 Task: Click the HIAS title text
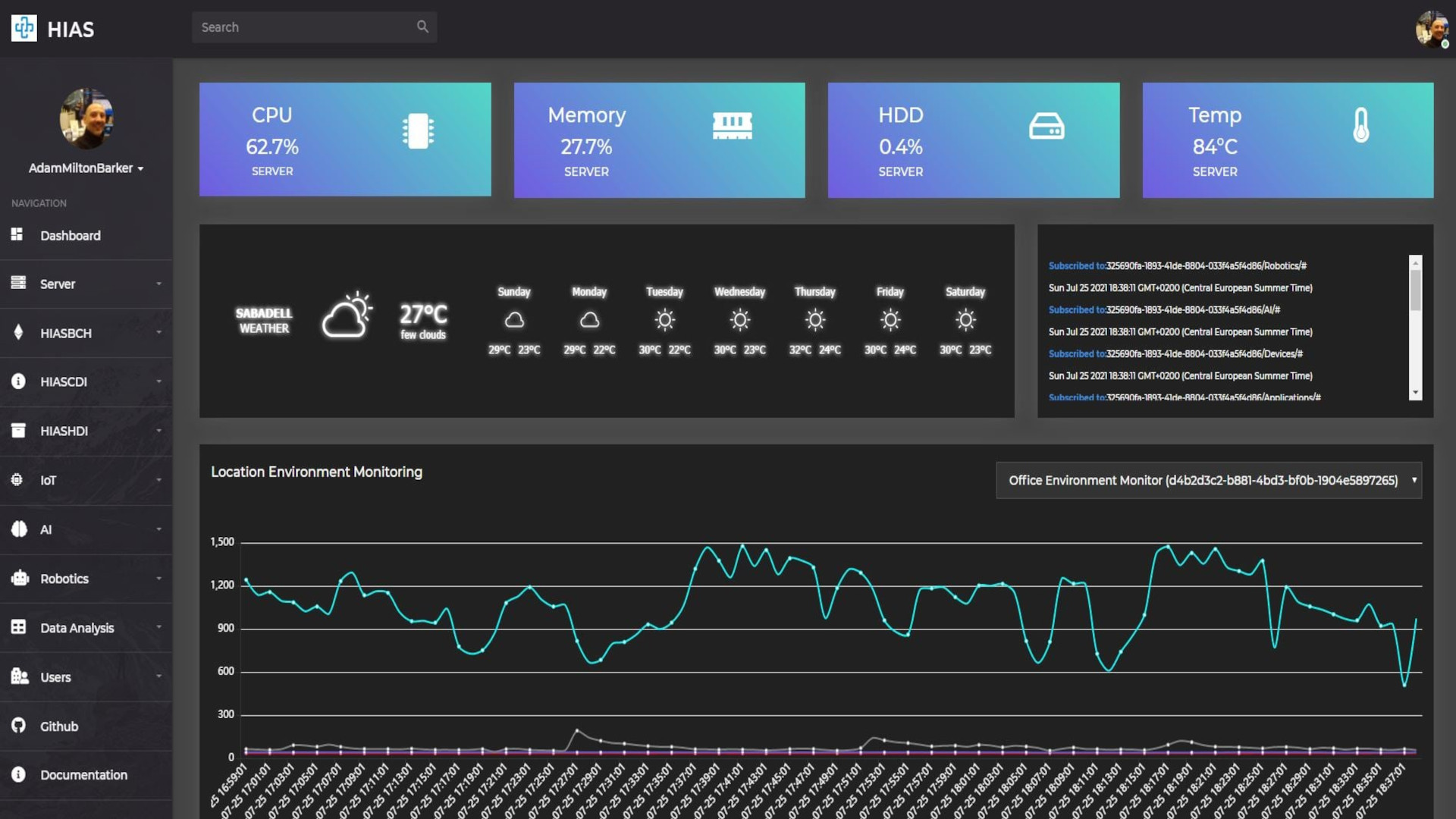pyautogui.click(x=71, y=30)
